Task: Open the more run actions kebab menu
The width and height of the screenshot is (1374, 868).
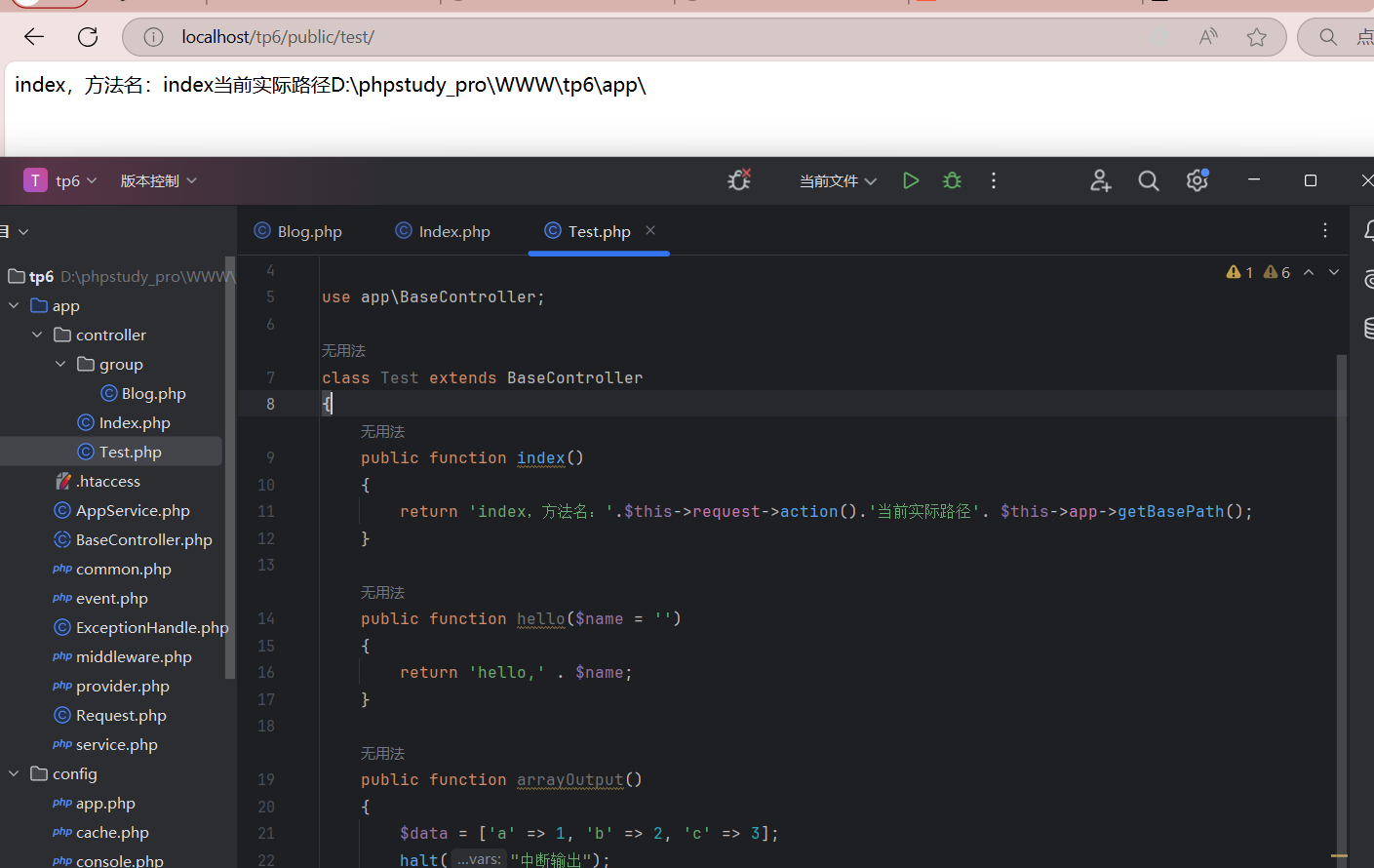Action: click(x=993, y=180)
